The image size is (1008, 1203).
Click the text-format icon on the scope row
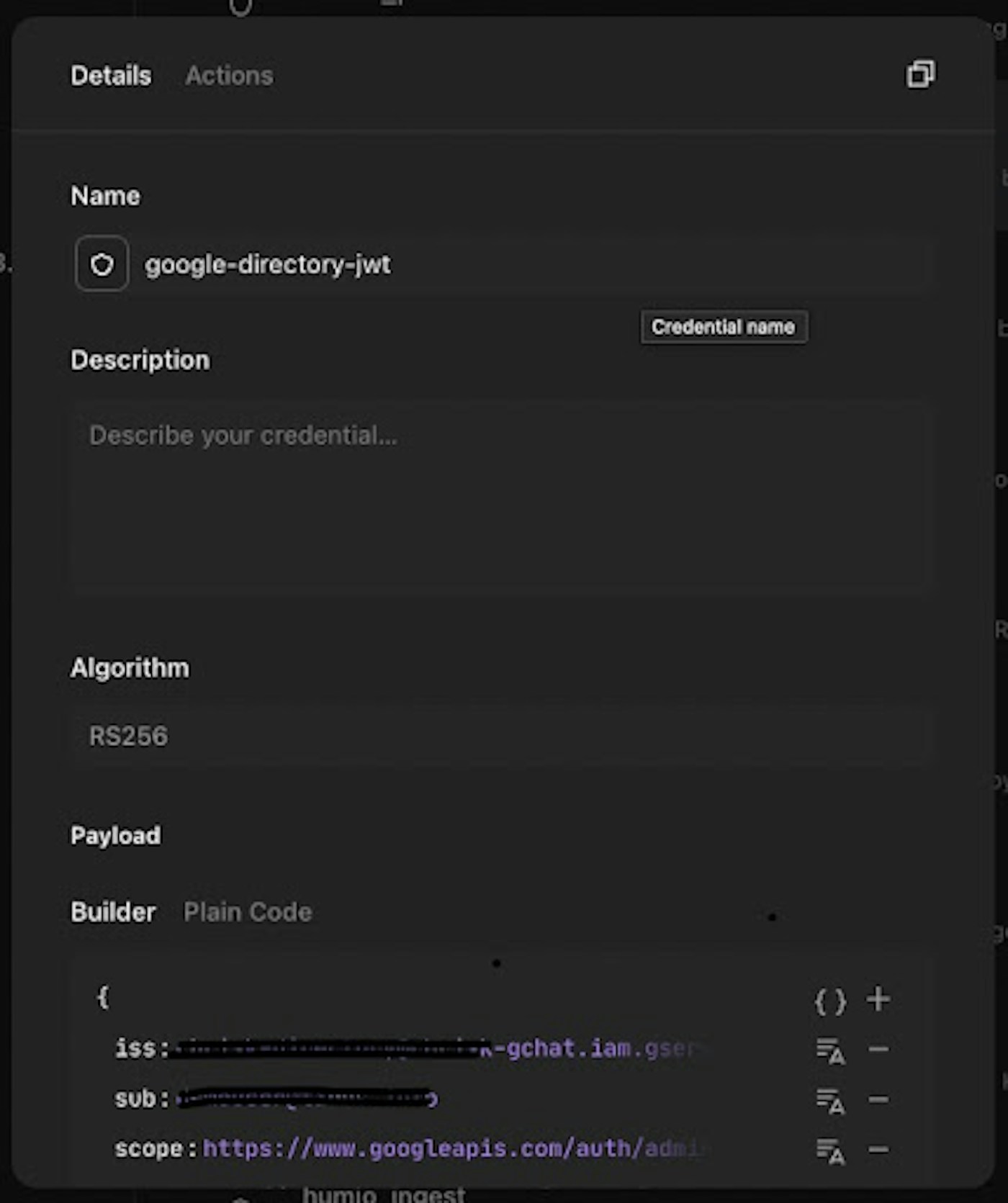point(829,1150)
